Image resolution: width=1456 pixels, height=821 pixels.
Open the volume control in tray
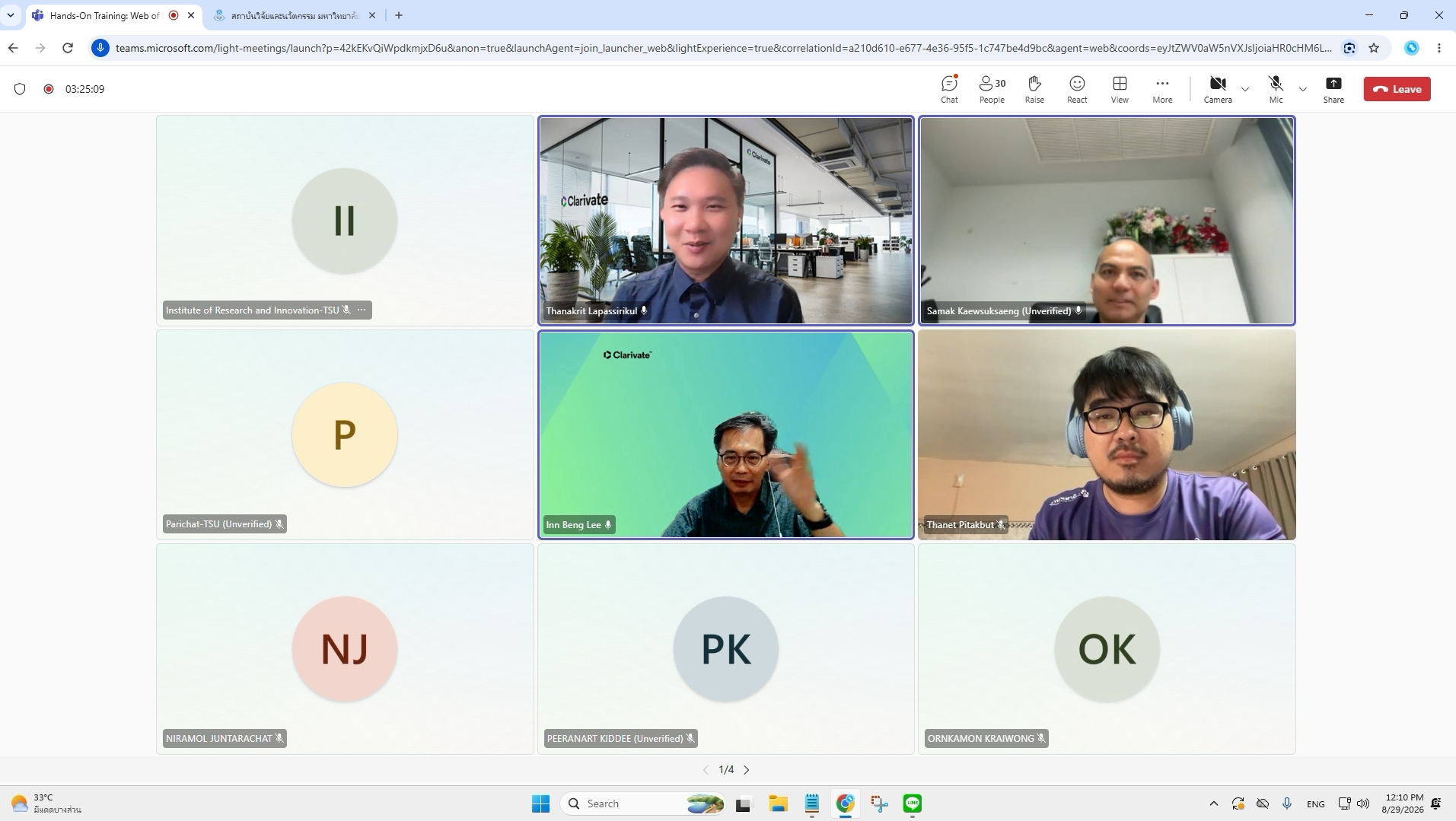1363,803
